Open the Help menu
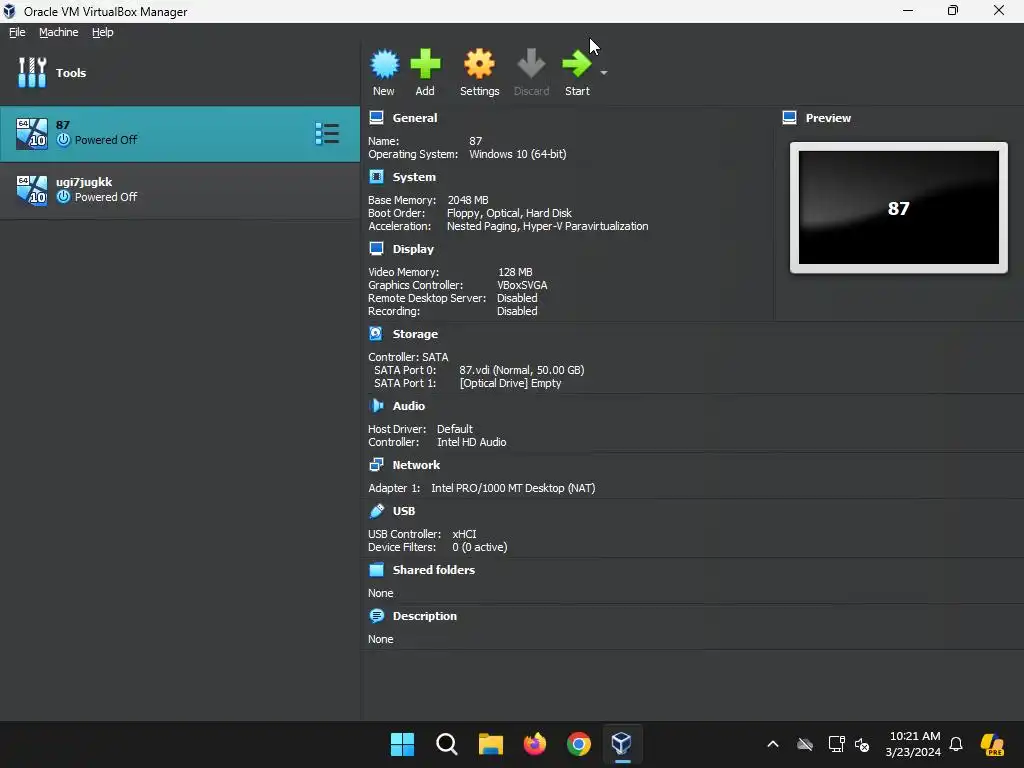Screen dimensions: 1024x768 [x=103, y=32]
